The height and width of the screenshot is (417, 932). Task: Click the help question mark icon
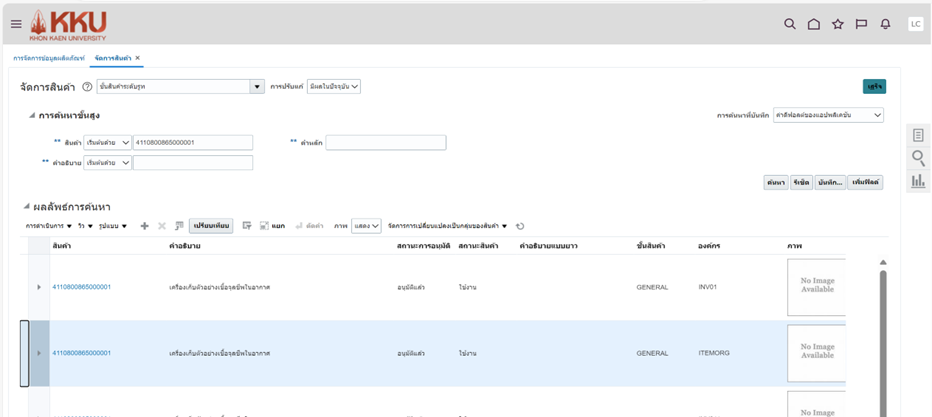tap(87, 87)
